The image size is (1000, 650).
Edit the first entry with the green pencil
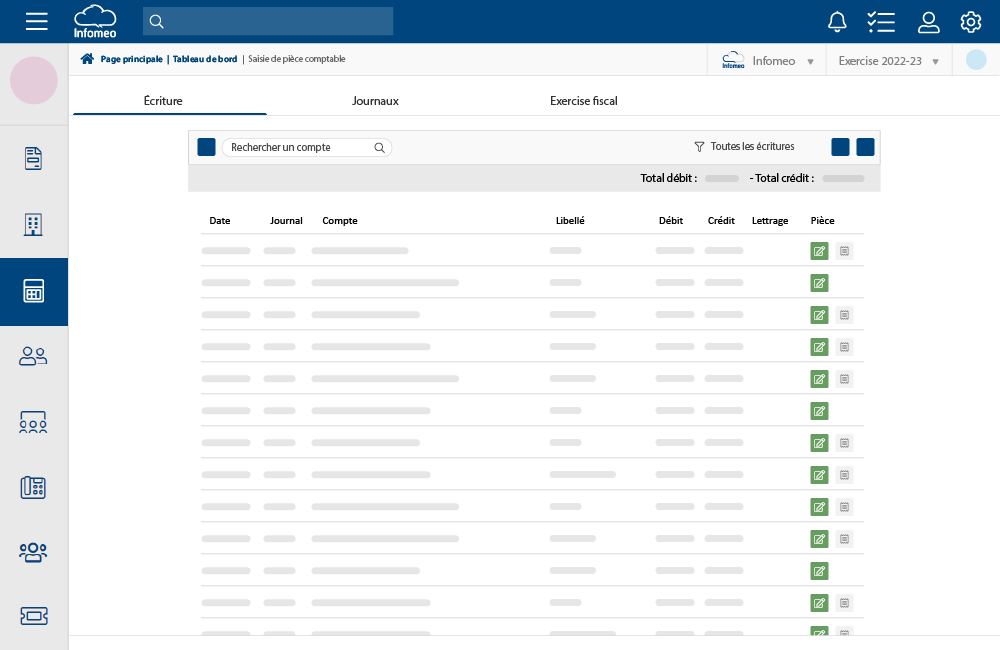[x=819, y=251]
